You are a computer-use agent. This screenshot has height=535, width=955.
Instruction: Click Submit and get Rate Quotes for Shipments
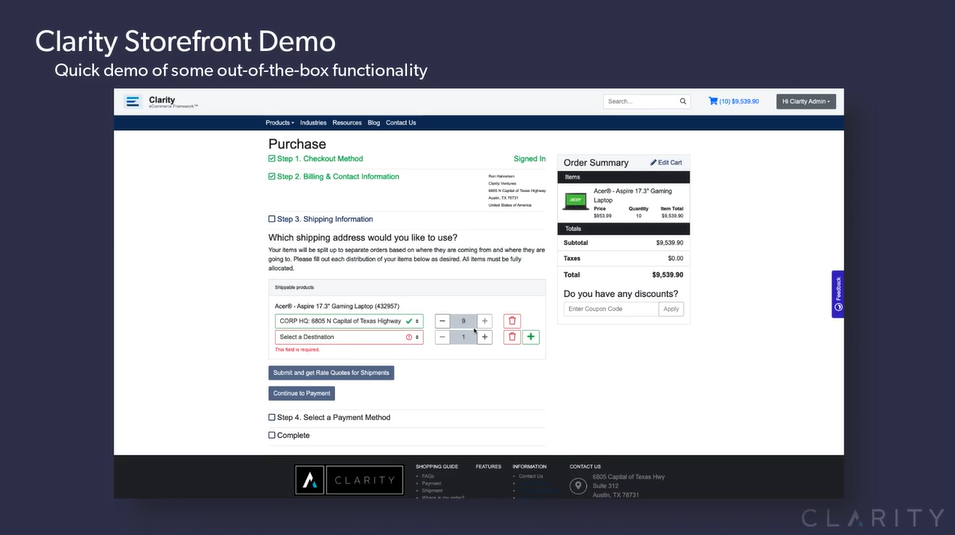331,373
